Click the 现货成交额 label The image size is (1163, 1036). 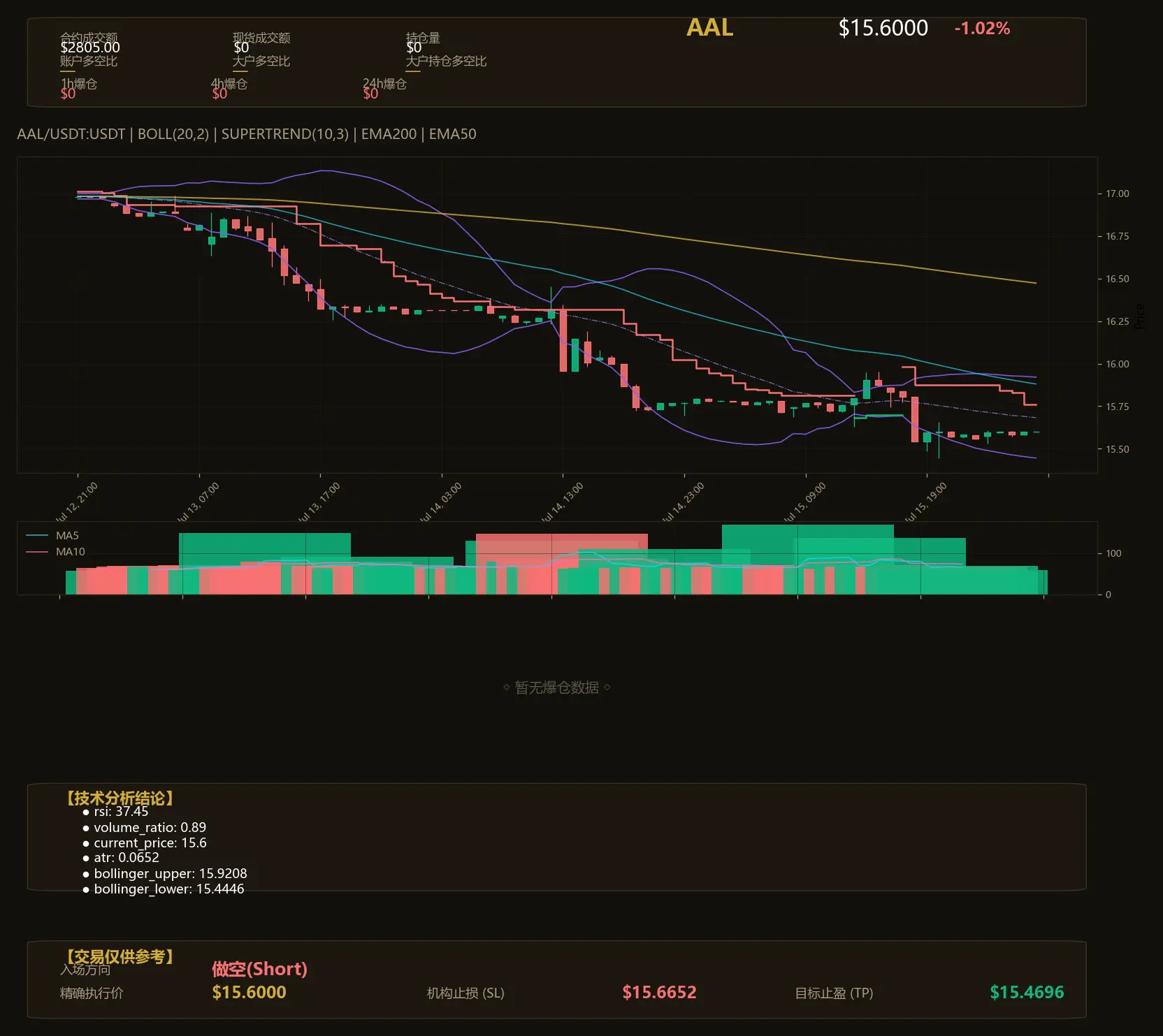click(x=261, y=37)
